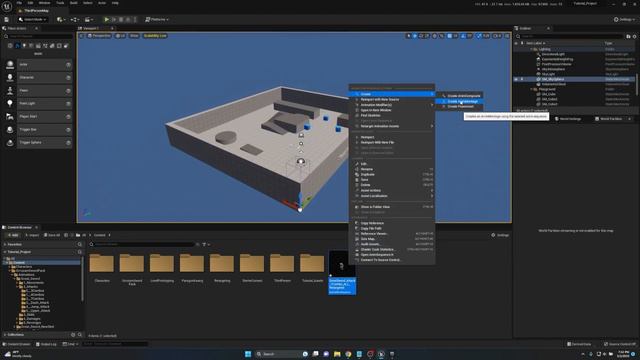Click the Play button in main toolbar

point(107,19)
